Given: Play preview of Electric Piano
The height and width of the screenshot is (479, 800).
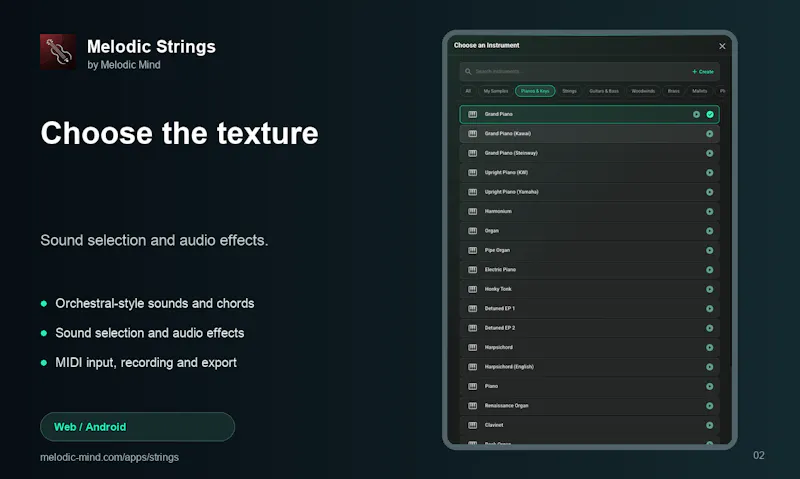Looking at the screenshot, I should (x=709, y=269).
